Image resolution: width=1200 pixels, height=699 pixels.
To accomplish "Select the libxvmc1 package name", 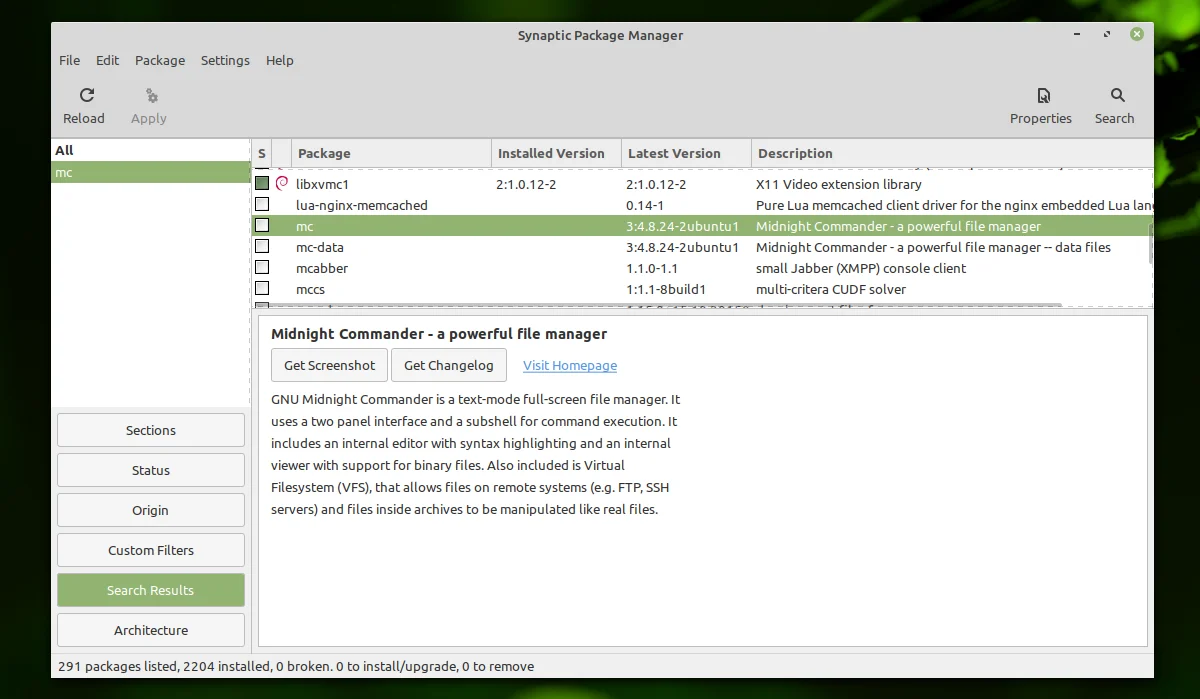I will pos(322,184).
